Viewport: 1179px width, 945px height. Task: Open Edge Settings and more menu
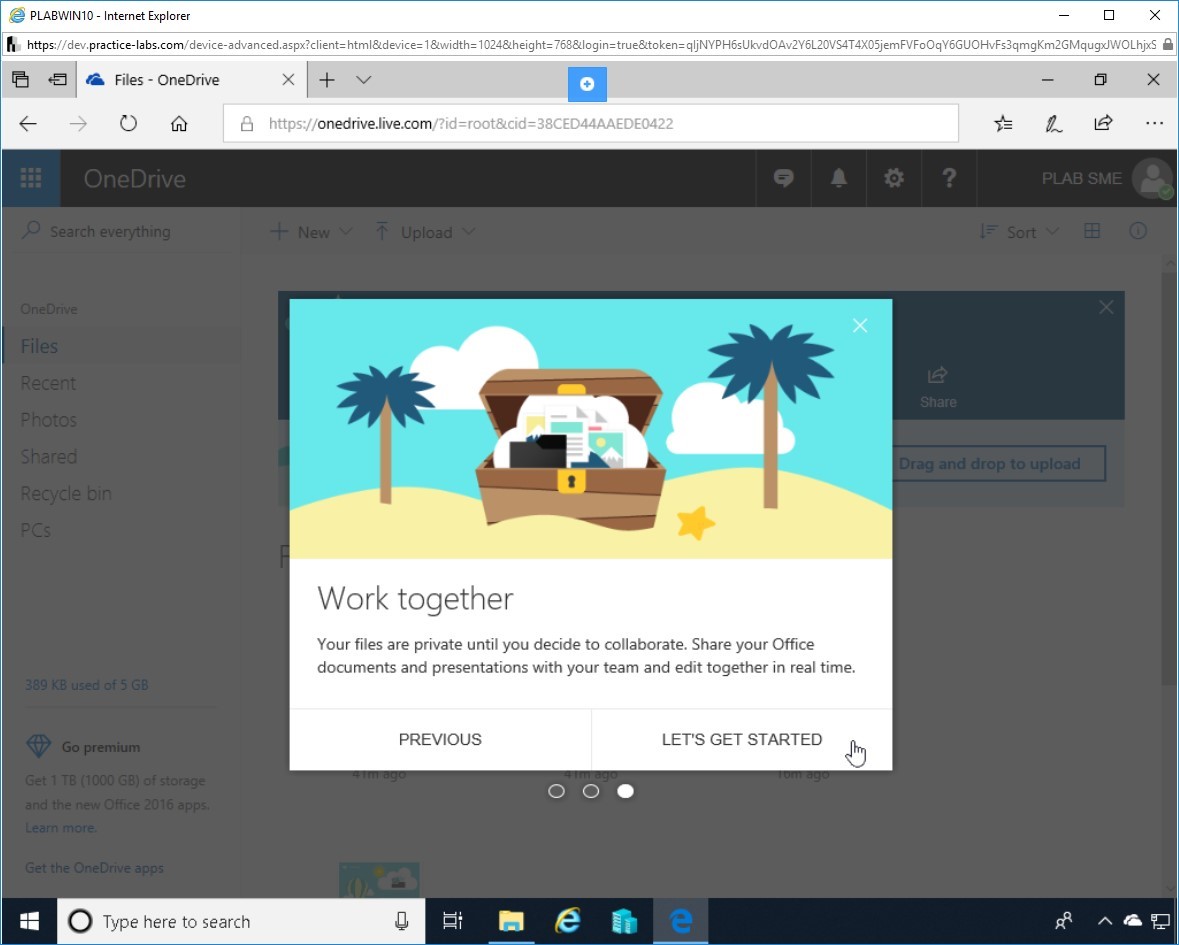[x=1154, y=124]
